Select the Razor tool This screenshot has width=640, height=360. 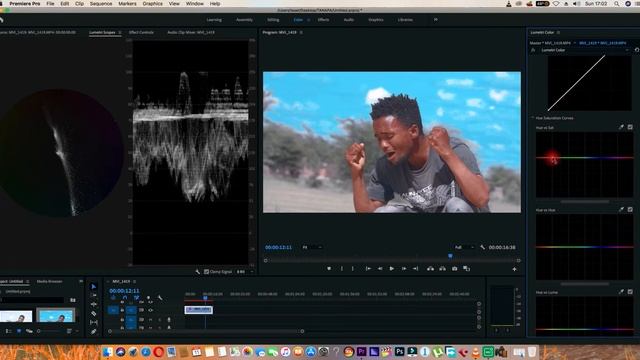click(93, 313)
